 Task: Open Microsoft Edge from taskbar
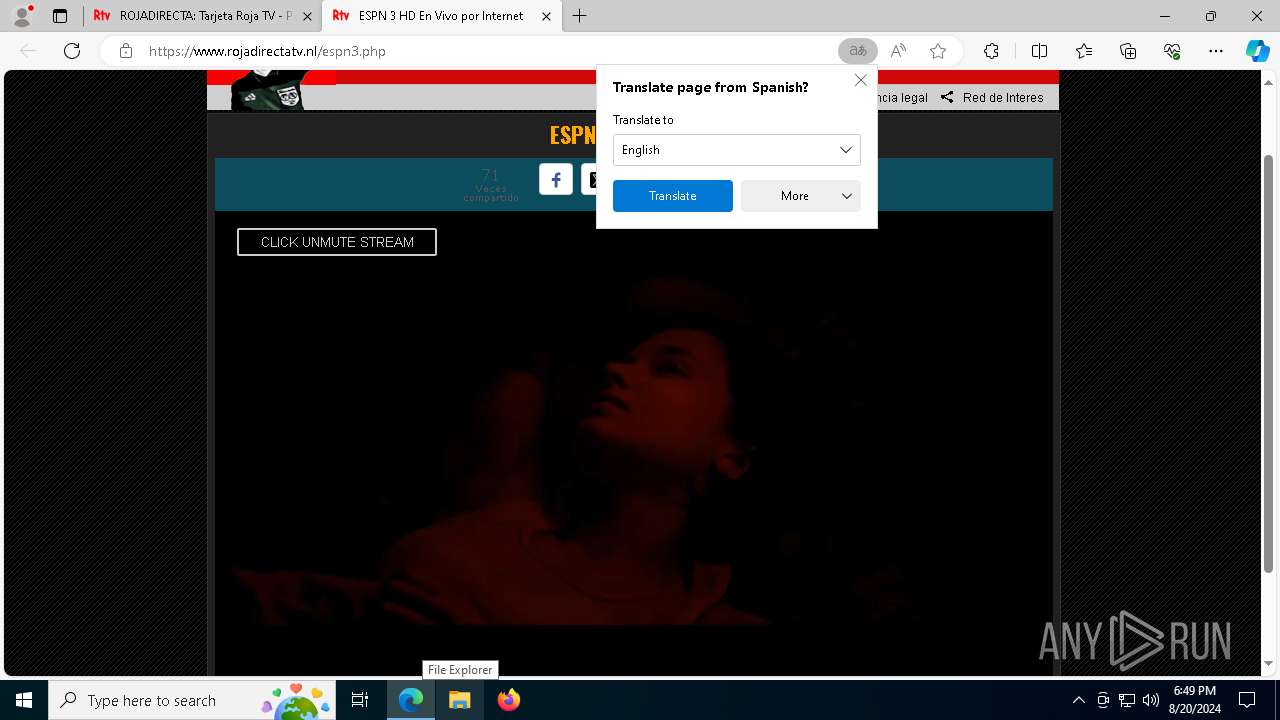click(411, 700)
